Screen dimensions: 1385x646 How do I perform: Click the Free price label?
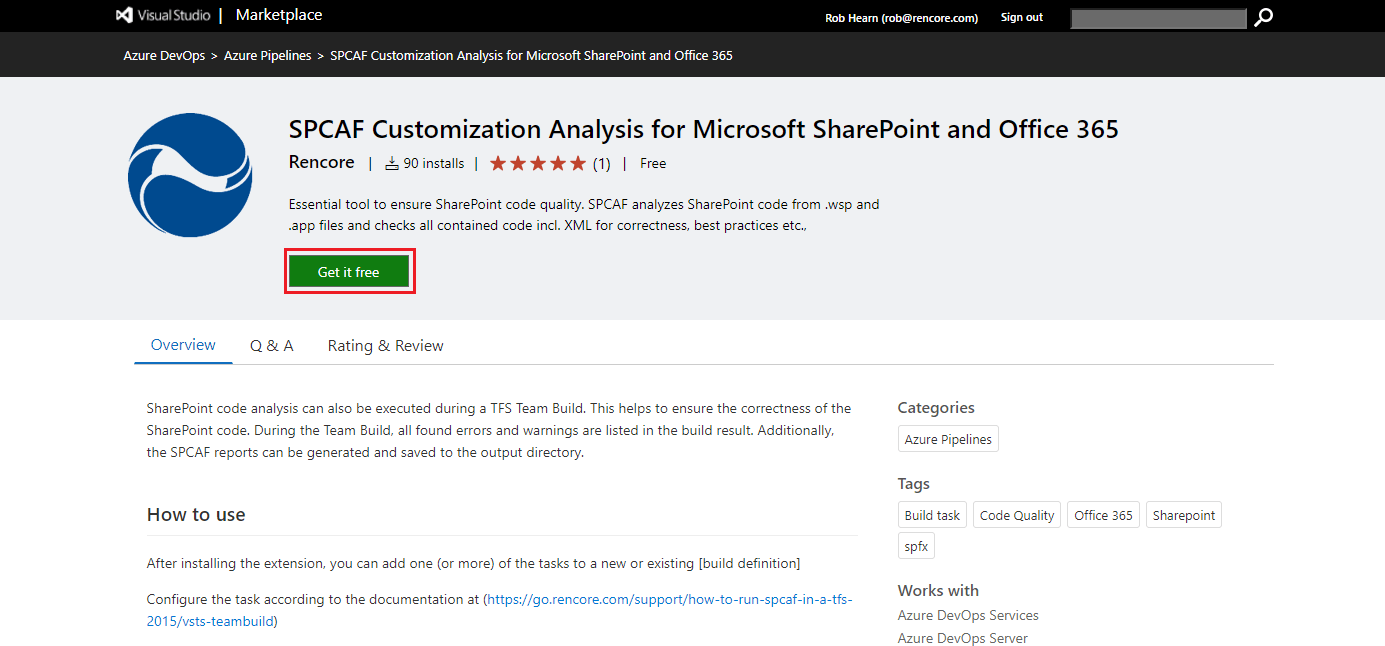(x=653, y=163)
